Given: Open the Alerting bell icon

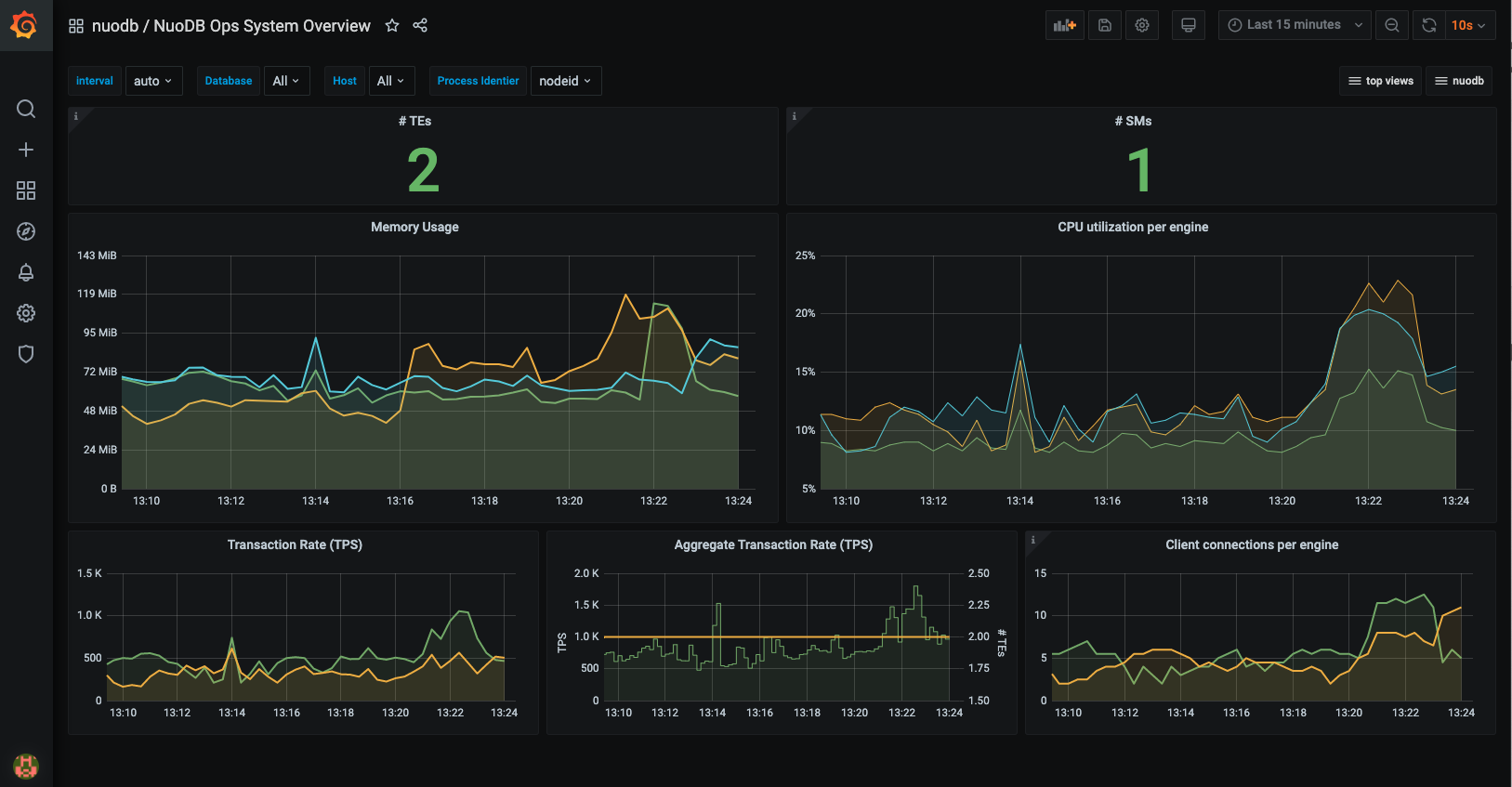Looking at the screenshot, I should [x=26, y=272].
